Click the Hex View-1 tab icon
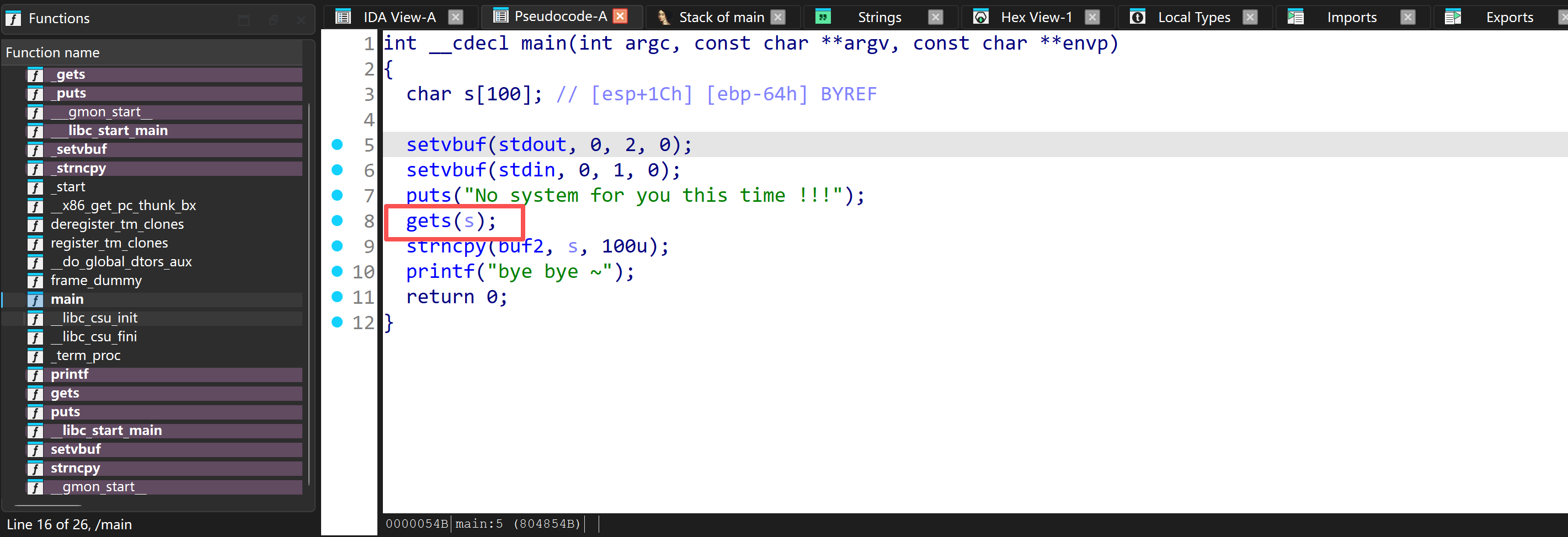 click(980, 17)
